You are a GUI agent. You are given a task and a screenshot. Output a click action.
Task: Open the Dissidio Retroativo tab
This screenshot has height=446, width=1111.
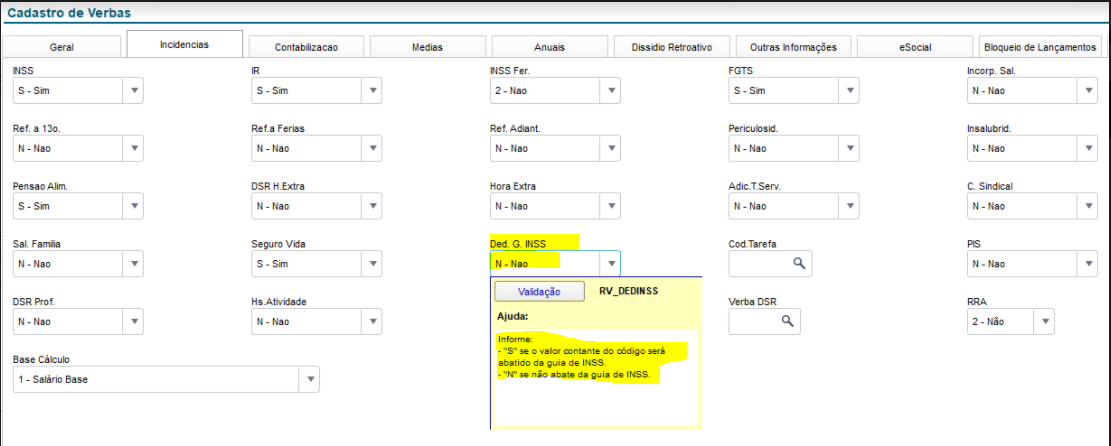click(671, 47)
